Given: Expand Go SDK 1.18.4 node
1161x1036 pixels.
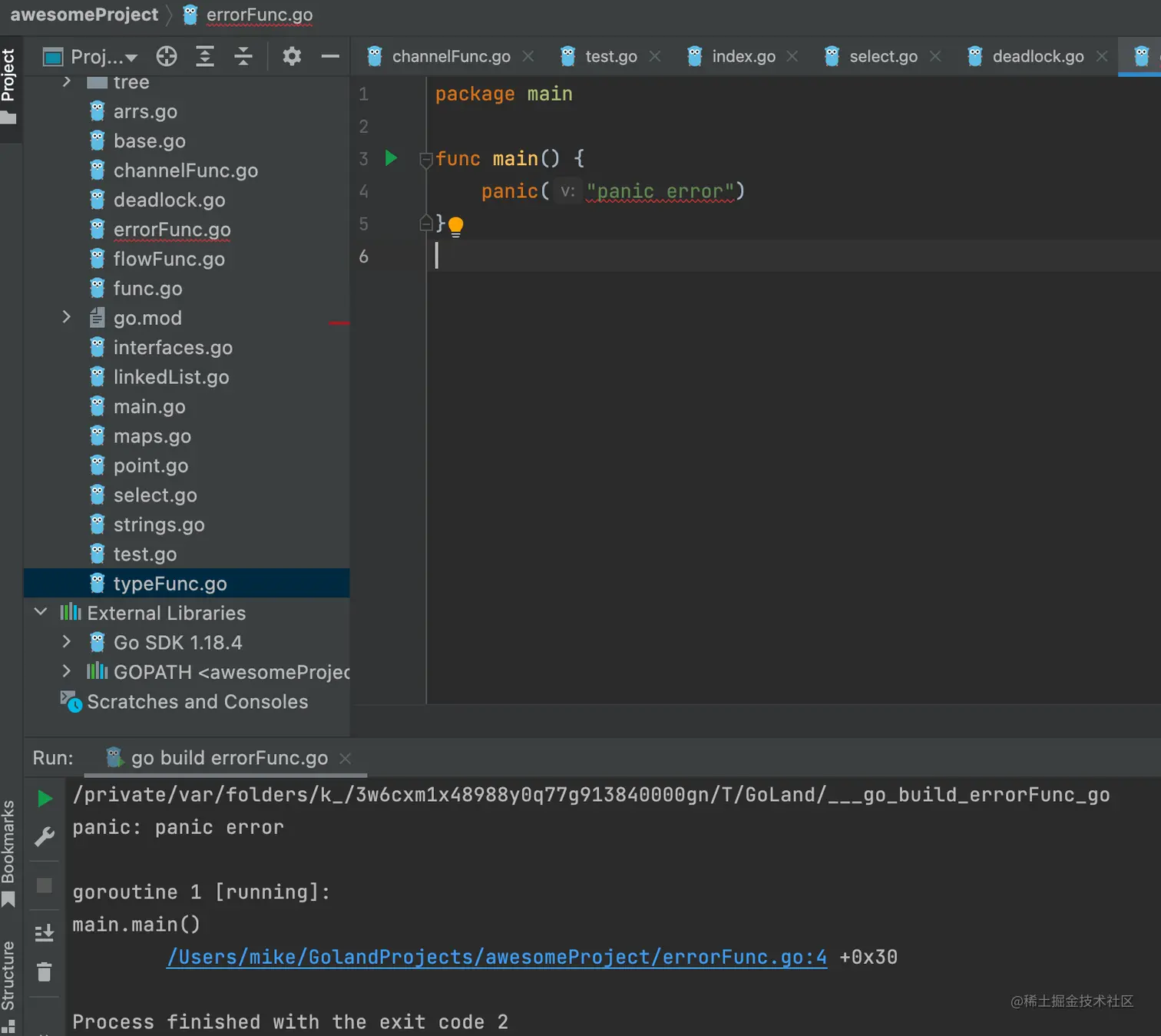Looking at the screenshot, I should pos(67,641).
